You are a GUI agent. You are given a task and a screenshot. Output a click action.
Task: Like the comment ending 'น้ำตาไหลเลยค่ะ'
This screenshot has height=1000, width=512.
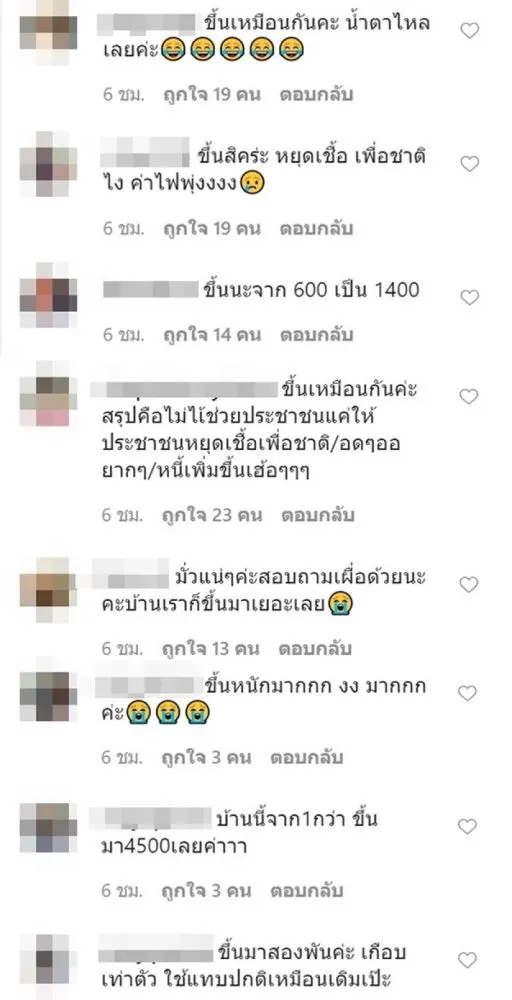click(x=470, y=31)
